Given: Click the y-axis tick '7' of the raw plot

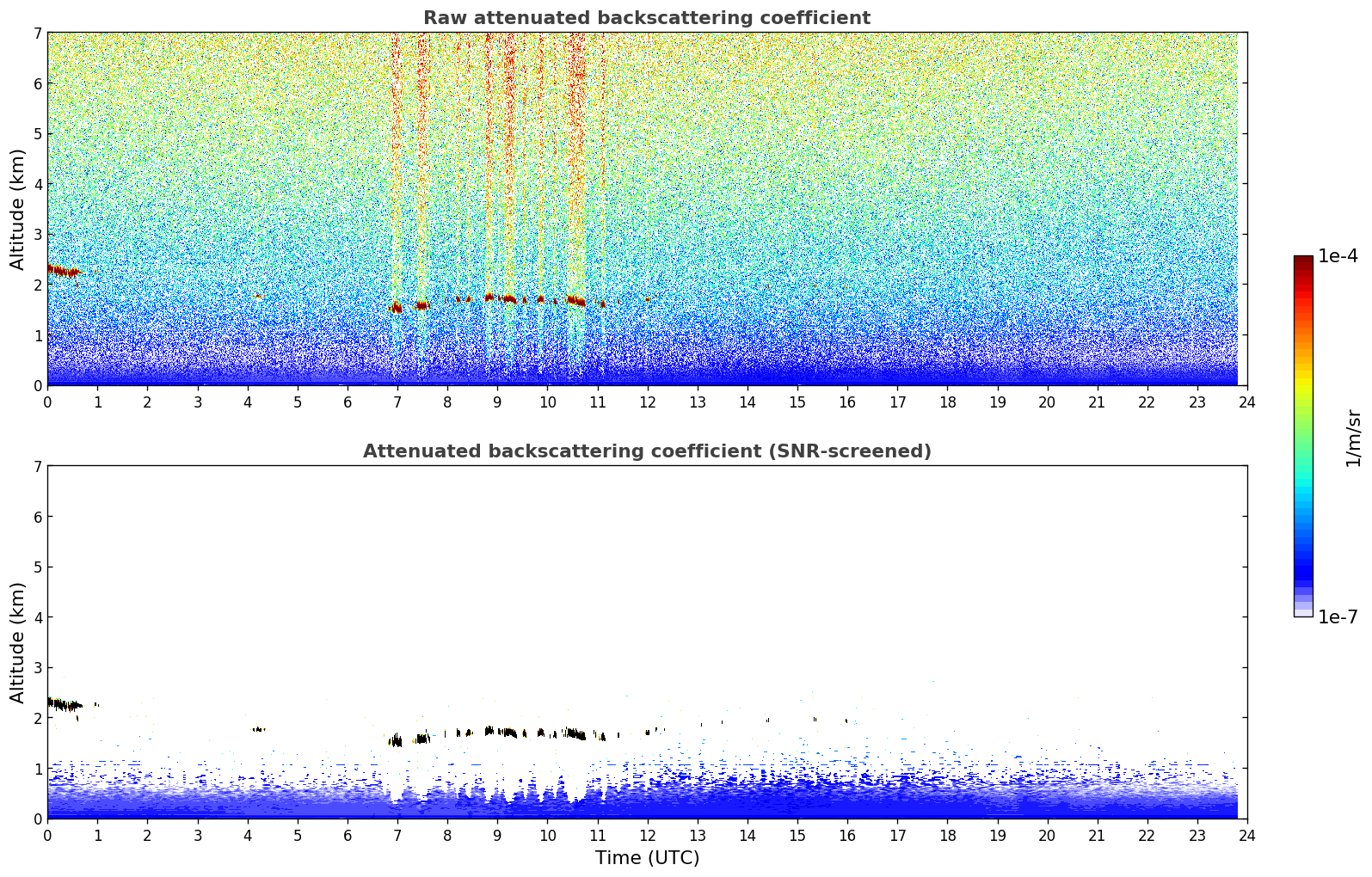Looking at the screenshot, I should click(x=37, y=34).
